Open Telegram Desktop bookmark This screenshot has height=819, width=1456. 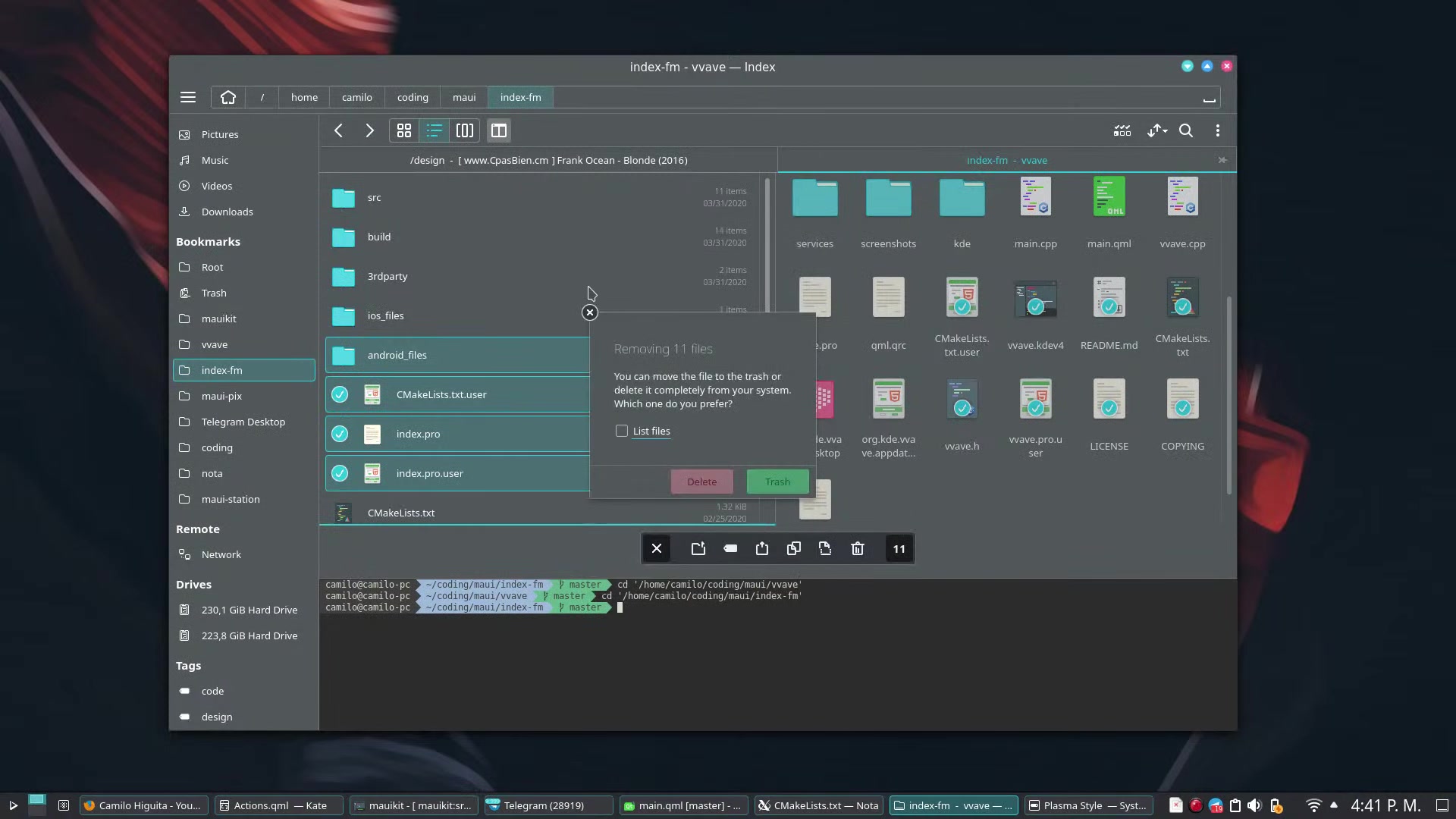(x=243, y=422)
